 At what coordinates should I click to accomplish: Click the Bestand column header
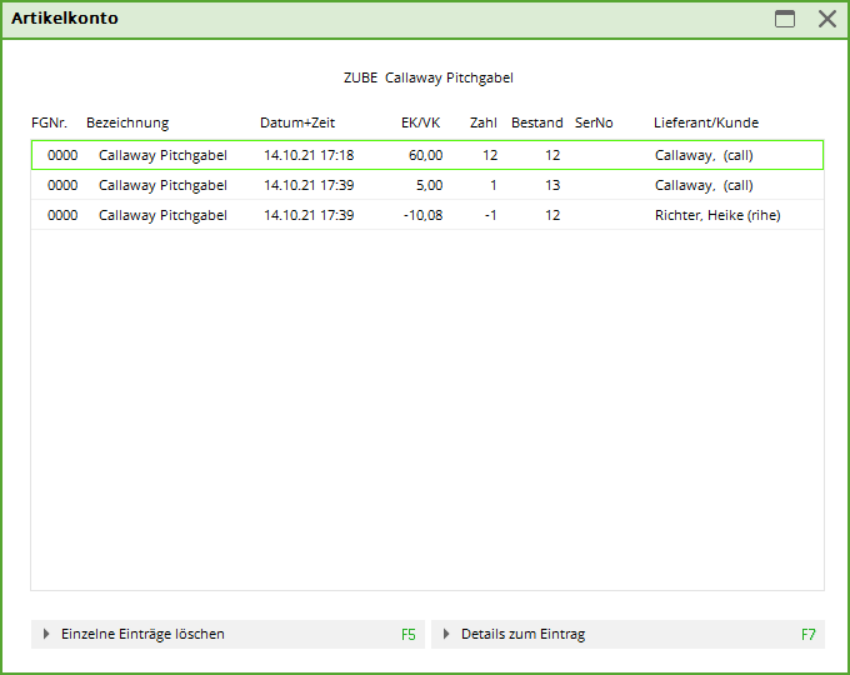(x=537, y=123)
